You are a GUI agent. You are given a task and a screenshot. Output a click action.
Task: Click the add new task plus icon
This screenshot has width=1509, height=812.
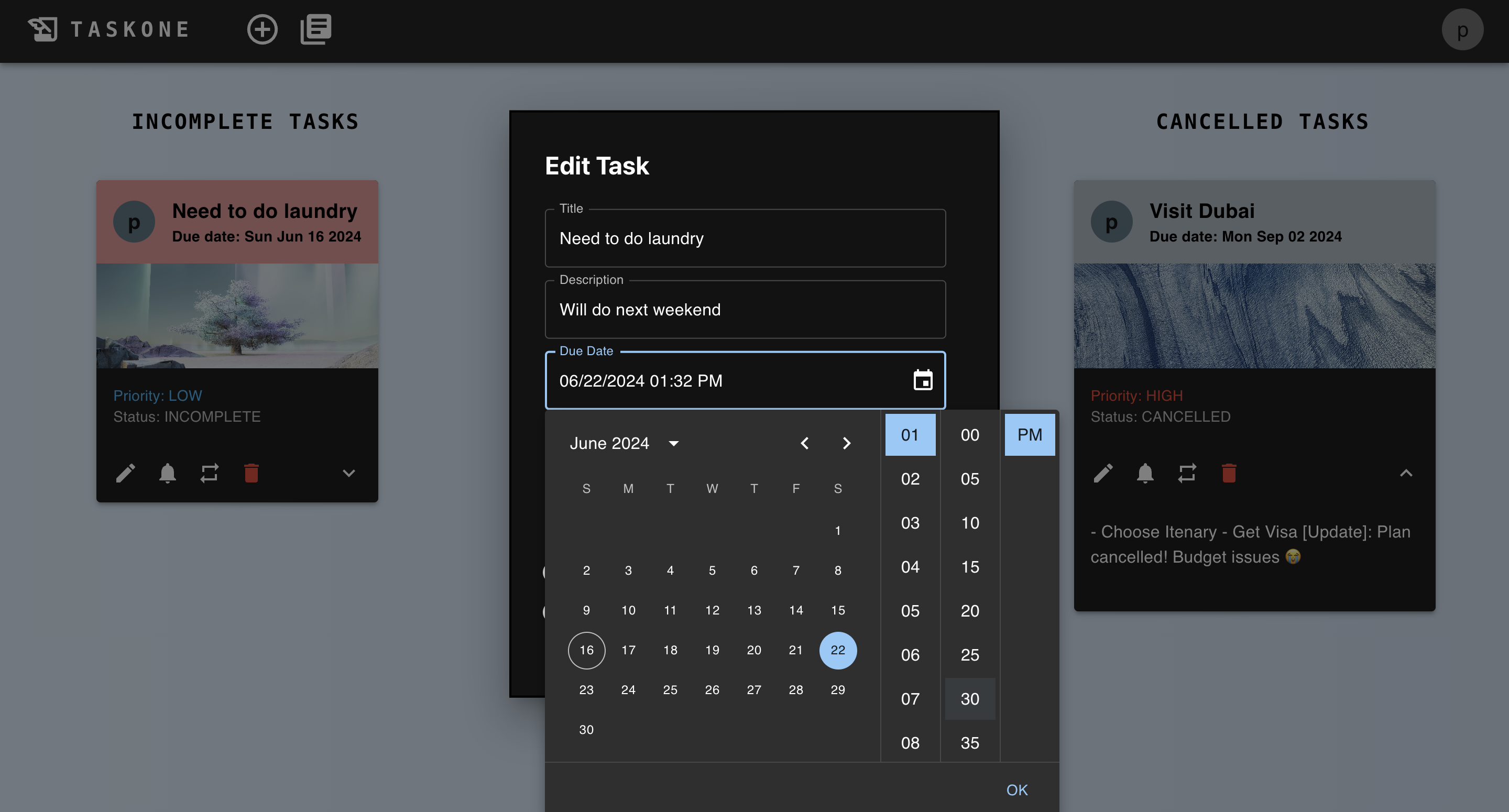(262, 29)
